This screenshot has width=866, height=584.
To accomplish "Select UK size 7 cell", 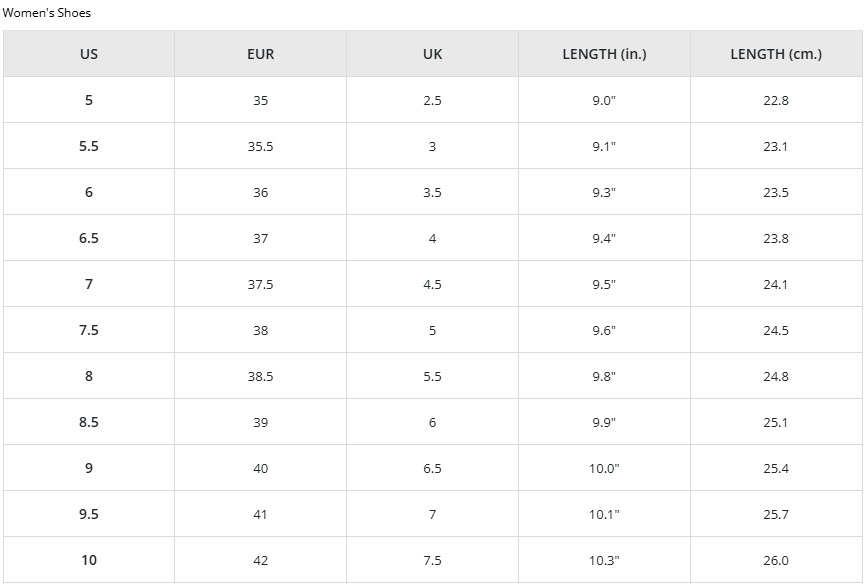I will [432, 514].
